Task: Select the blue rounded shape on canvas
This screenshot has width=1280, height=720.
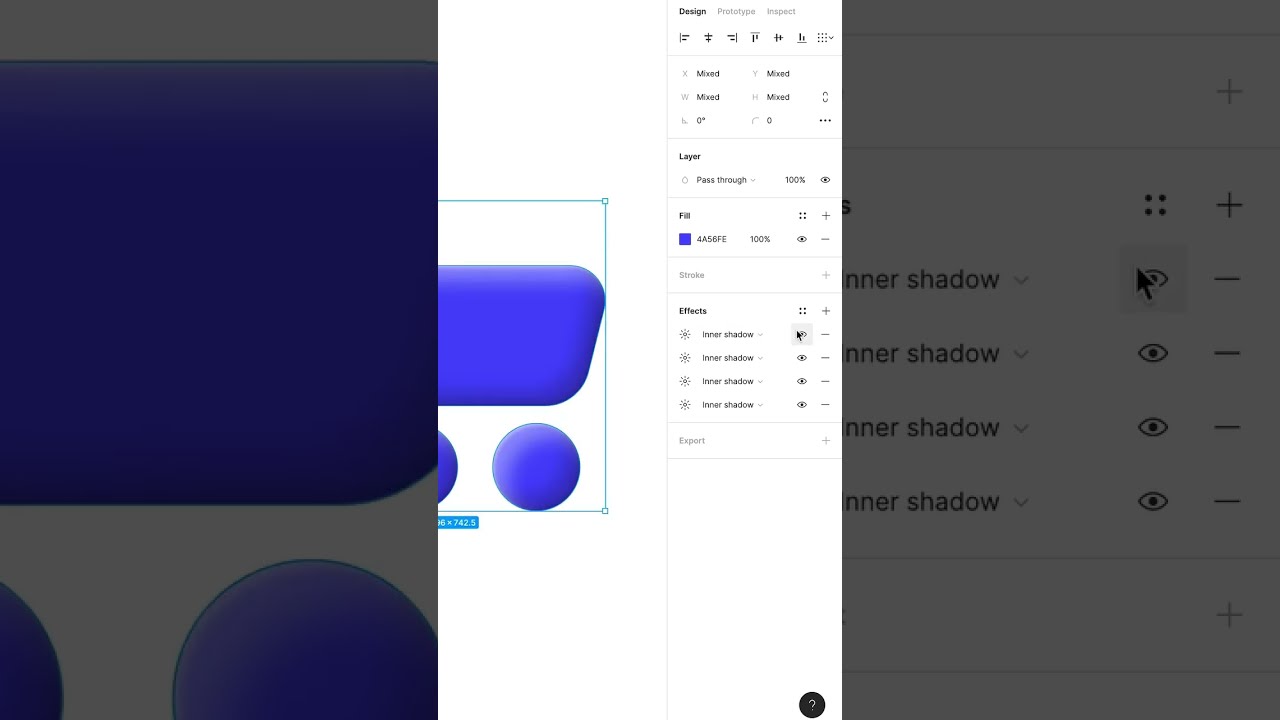Action: coord(520,336)
